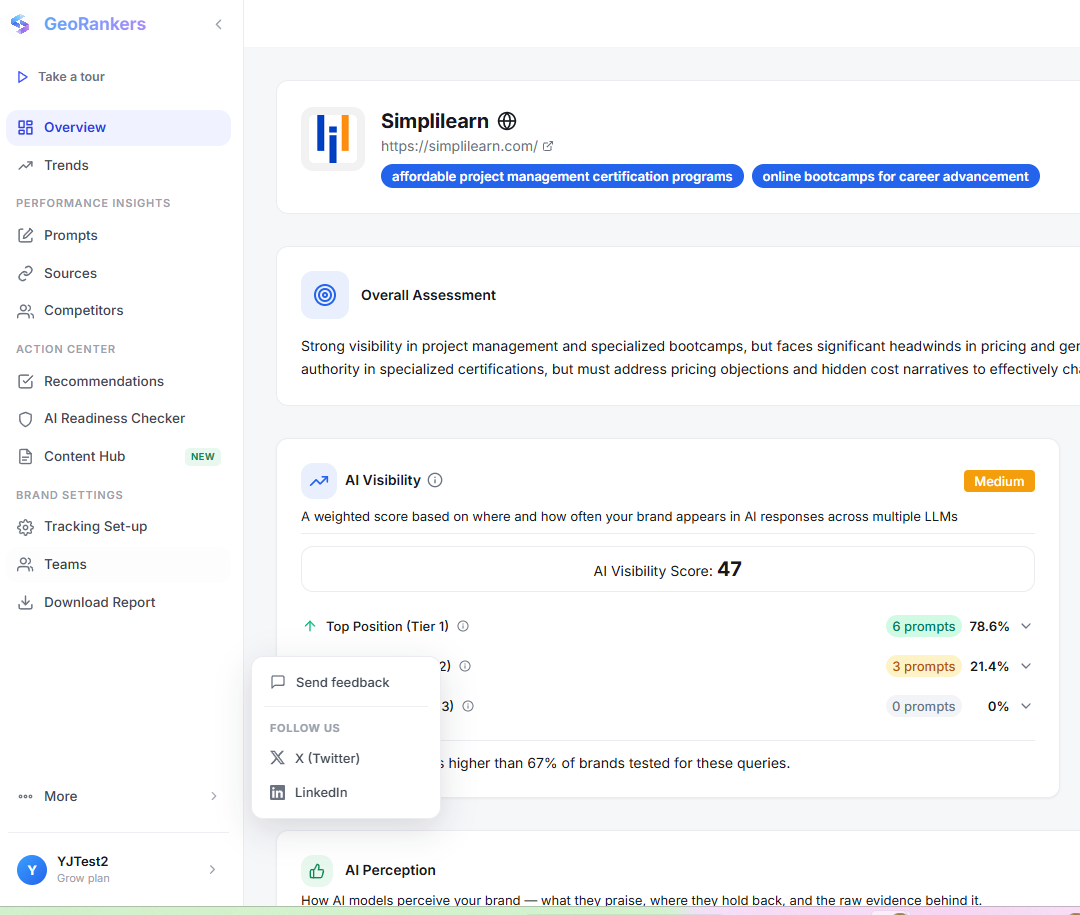Click the affordable project management certification programs tag
The image size is (1080, 915).
point(562,176)
